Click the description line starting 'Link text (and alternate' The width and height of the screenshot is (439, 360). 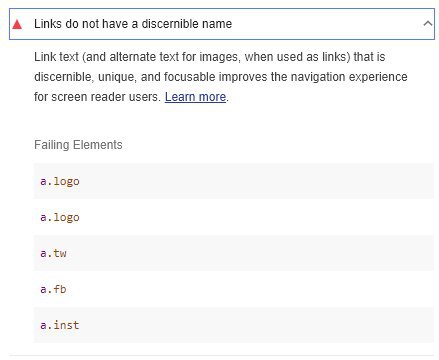[x=210, y=57]
